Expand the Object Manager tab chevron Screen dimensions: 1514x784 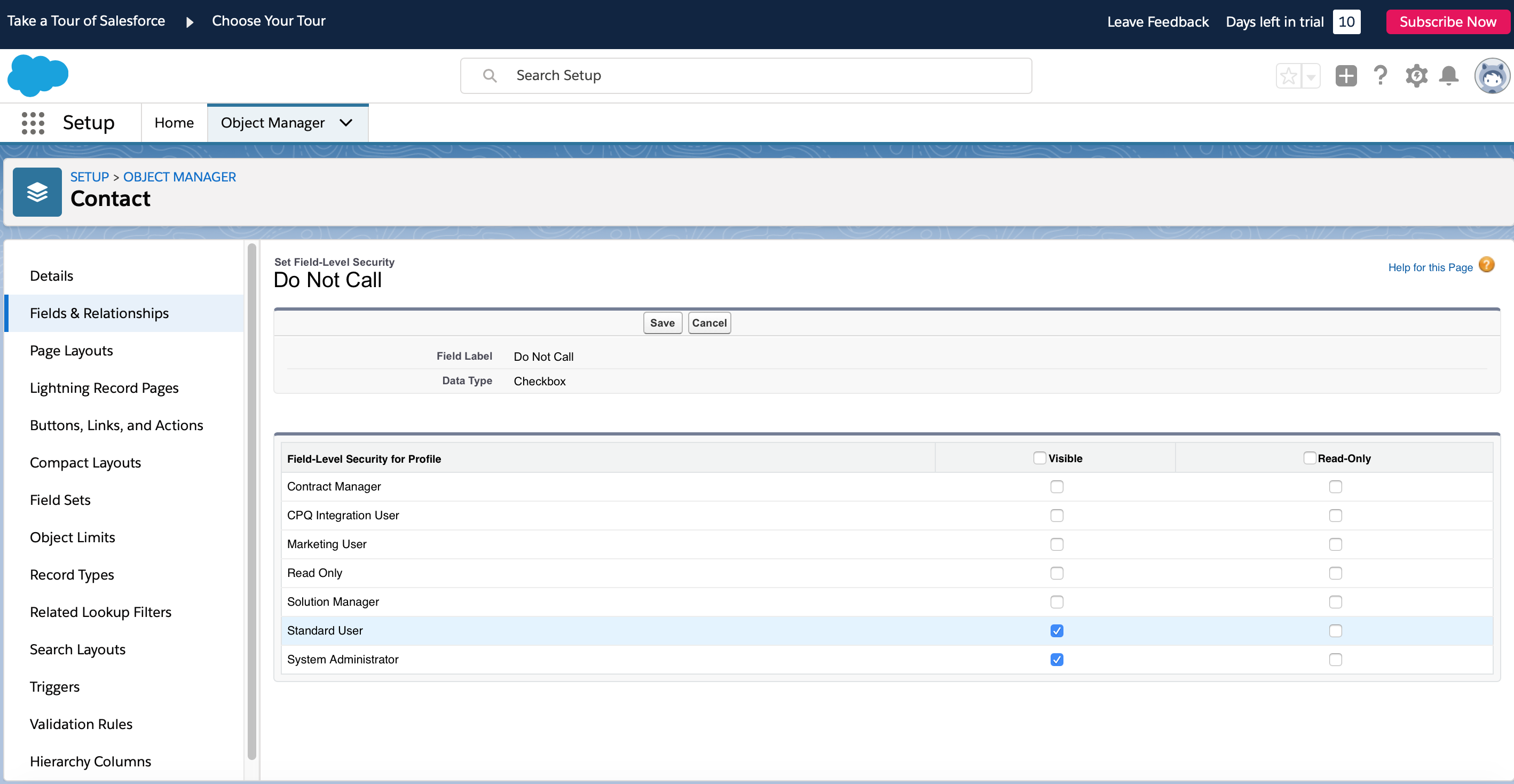tap(346, 123)
